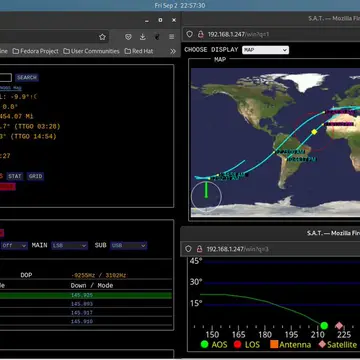Click the SEARCH button
The image size is (360, 360).
pos(27,78)
